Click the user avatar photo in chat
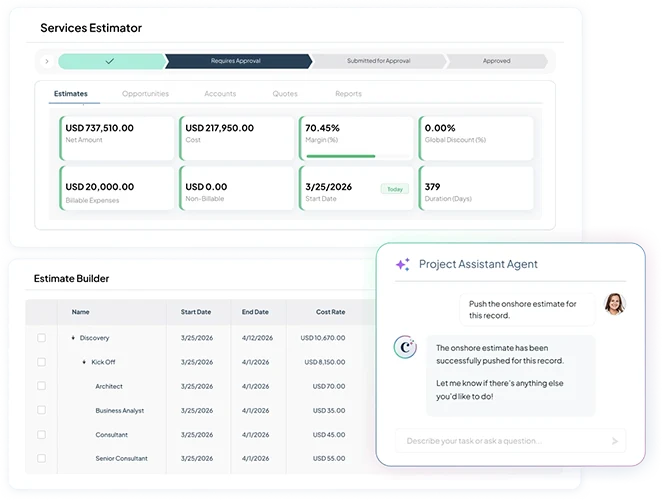 614,303
